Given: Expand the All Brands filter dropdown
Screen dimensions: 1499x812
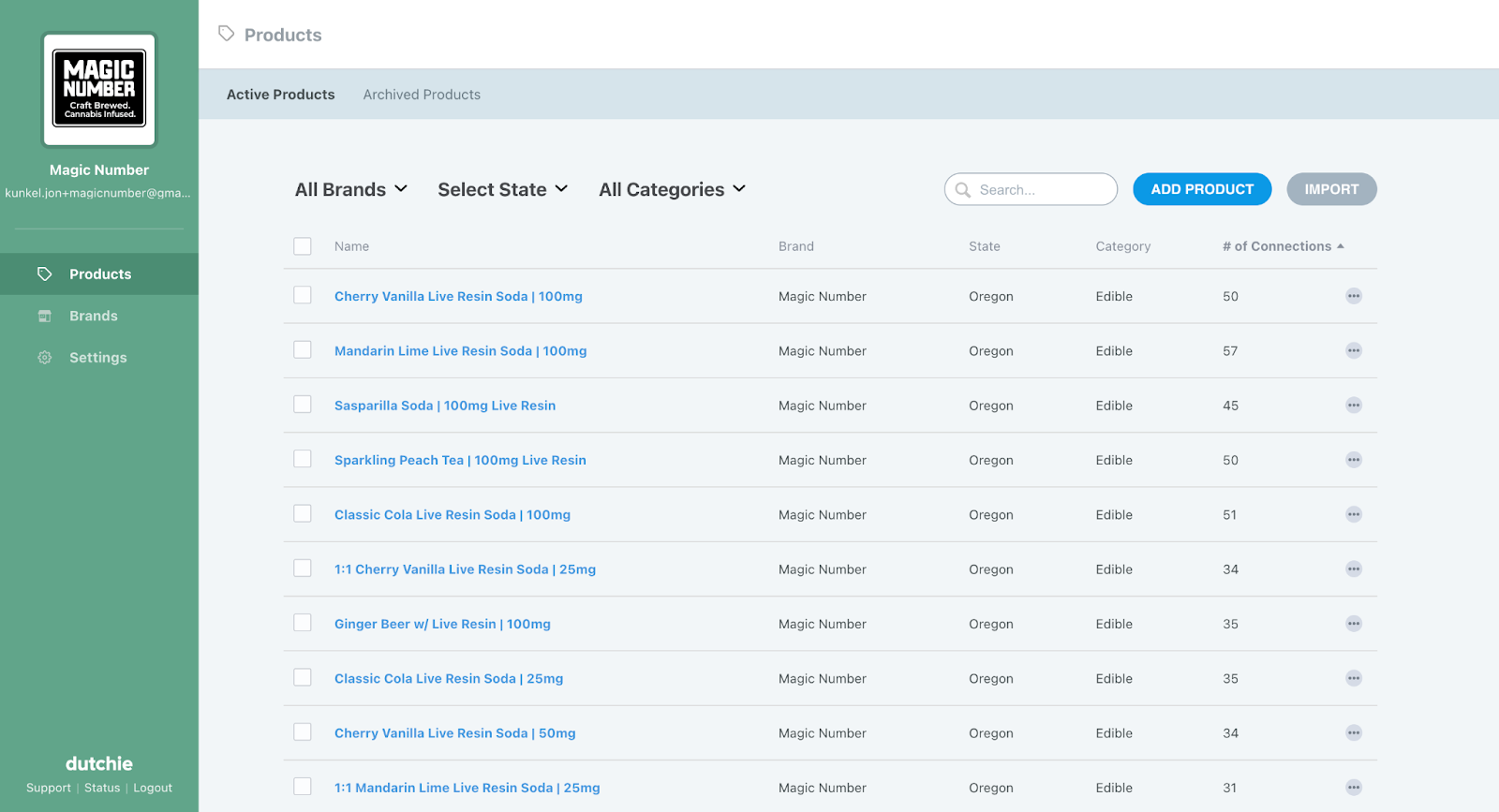Looking at the screenshot, I should pyautogui.click(x=351, y=189).
